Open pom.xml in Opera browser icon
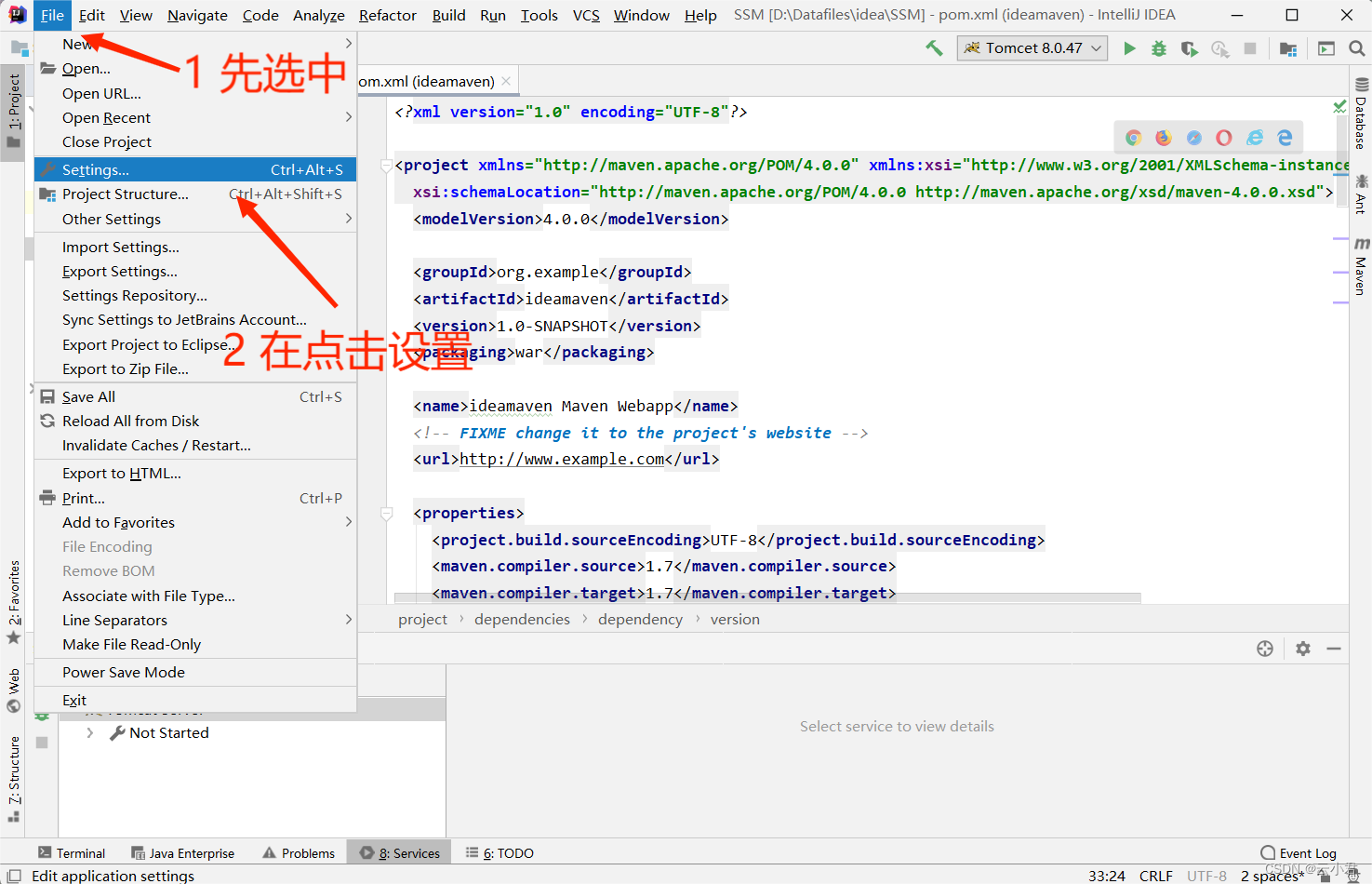The height and width of the screenshot is (884, 1372). 1224,138
